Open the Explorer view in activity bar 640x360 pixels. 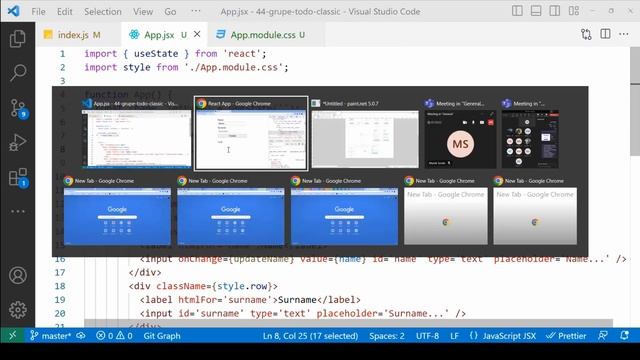click(18, 39)
